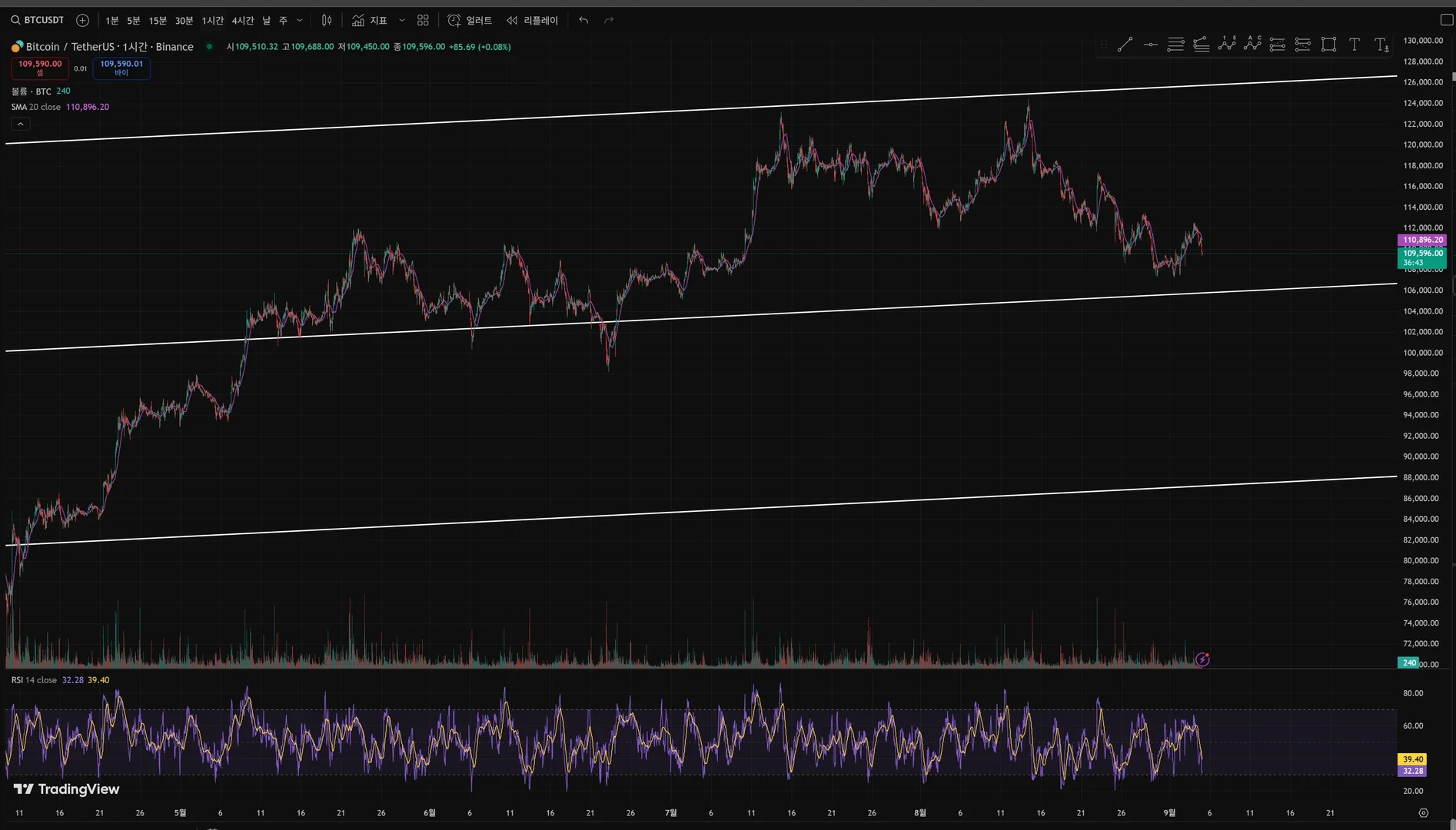Click the purple RSI 32.28 value label
The image size is (1456, 830).
click(1412, 771)
